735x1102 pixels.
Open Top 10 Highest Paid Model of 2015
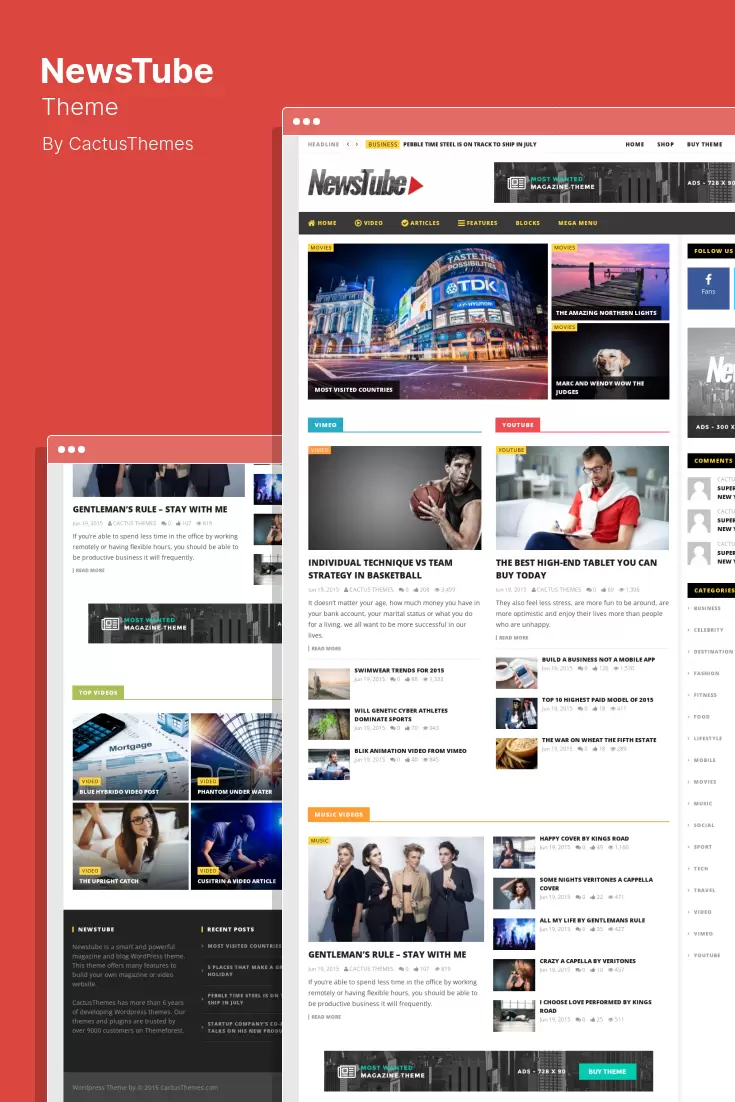coord(597,699)
